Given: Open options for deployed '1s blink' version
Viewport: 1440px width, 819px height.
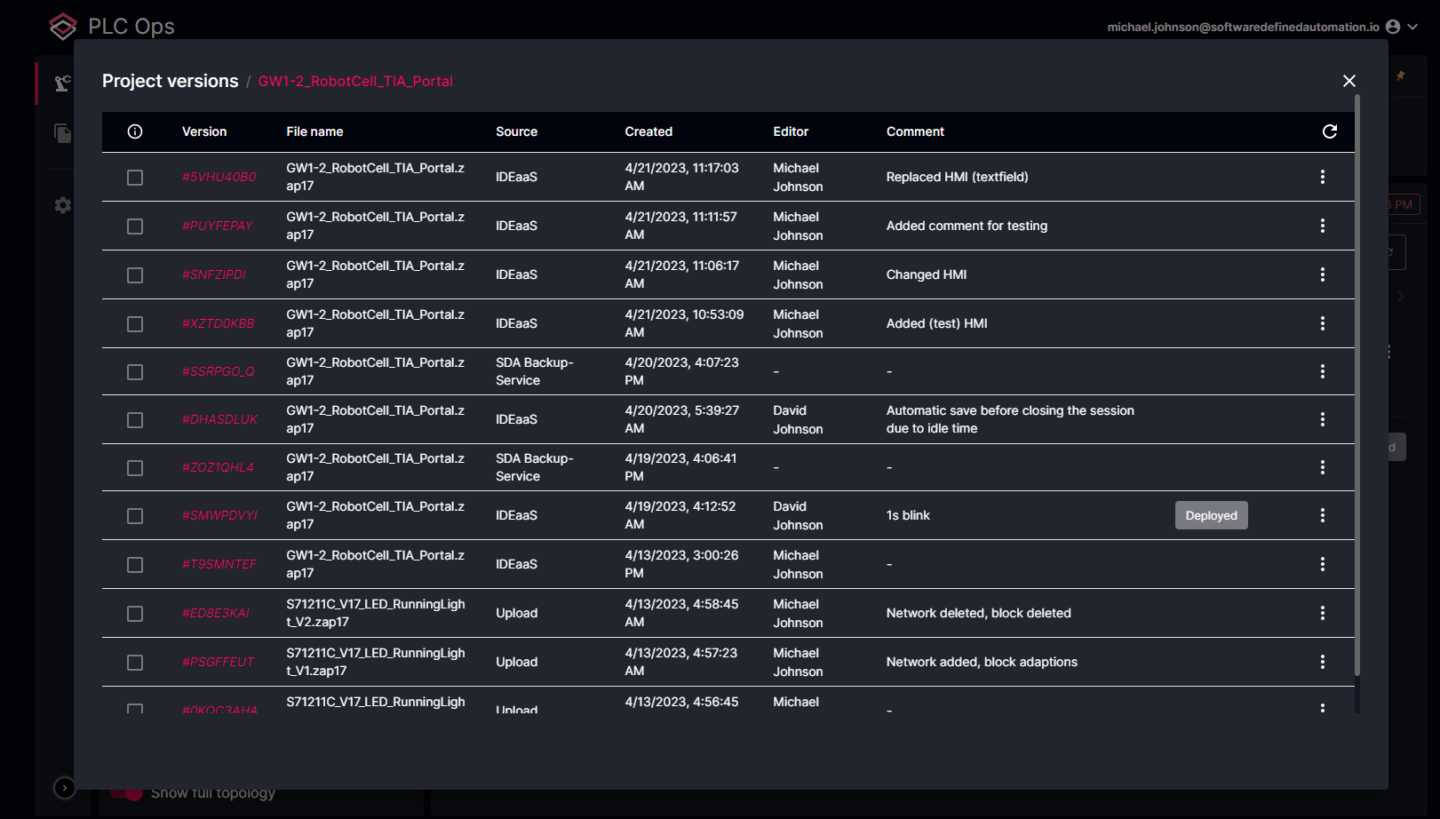Looking at the screenshot, I should [1322, 516].
